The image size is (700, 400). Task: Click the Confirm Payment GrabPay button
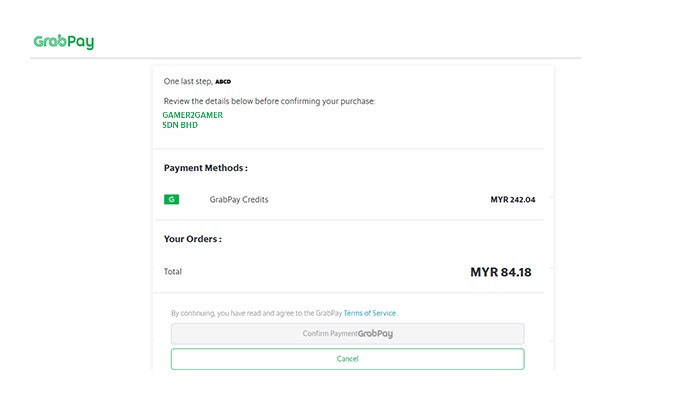347,333
